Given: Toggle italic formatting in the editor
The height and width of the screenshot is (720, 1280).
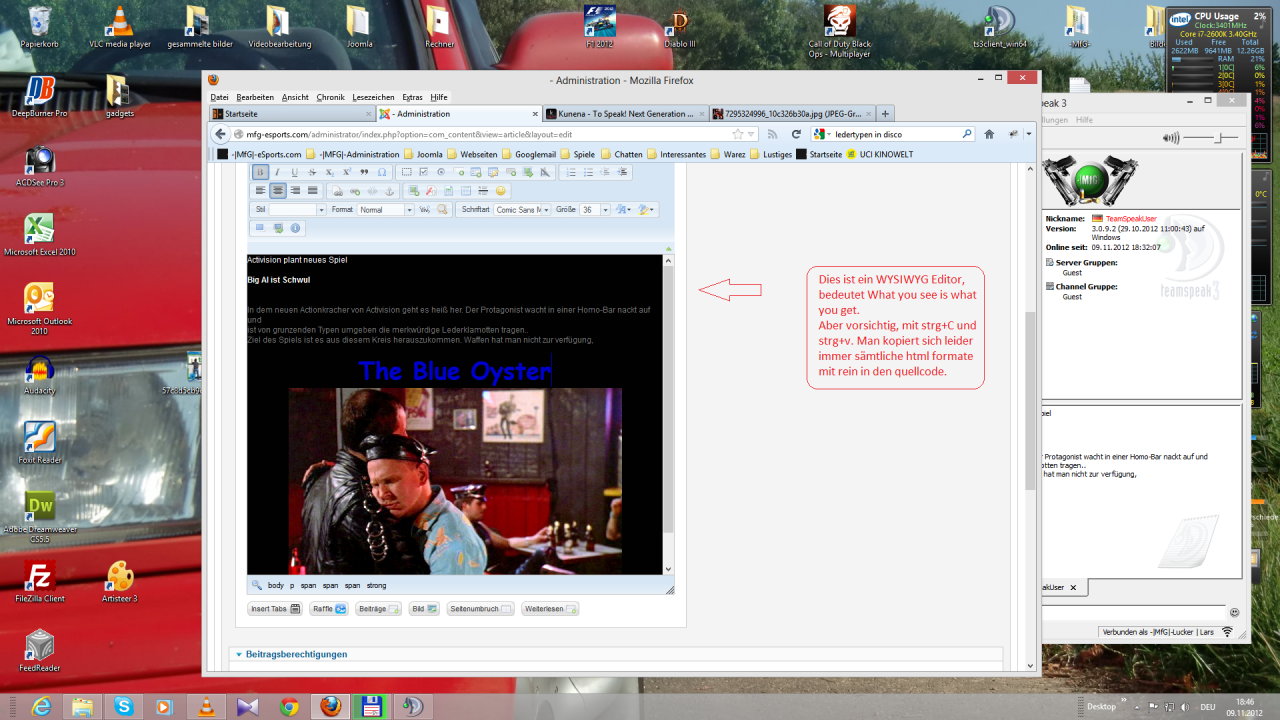Looking at the screenshot, I should tap(277, 172).
